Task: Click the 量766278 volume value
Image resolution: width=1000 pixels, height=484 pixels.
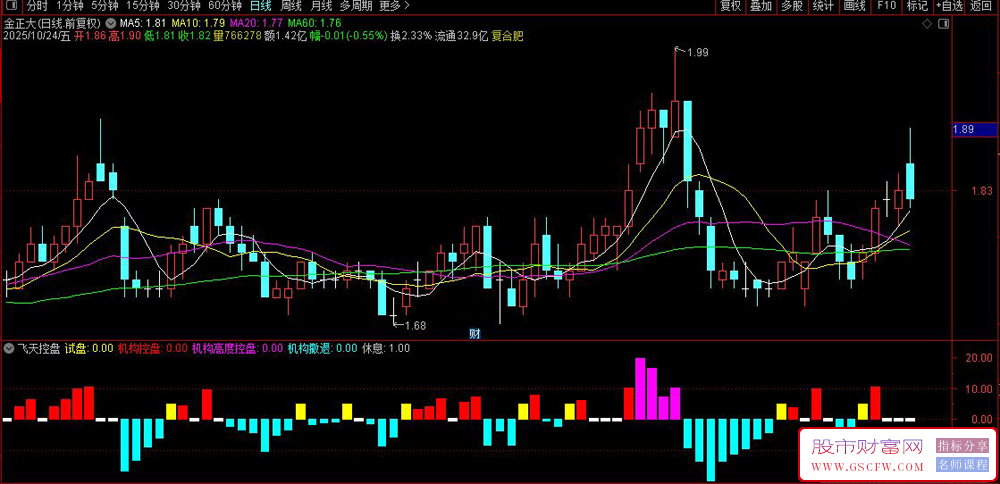Action: pyautogui.click(x=239, y=36)
